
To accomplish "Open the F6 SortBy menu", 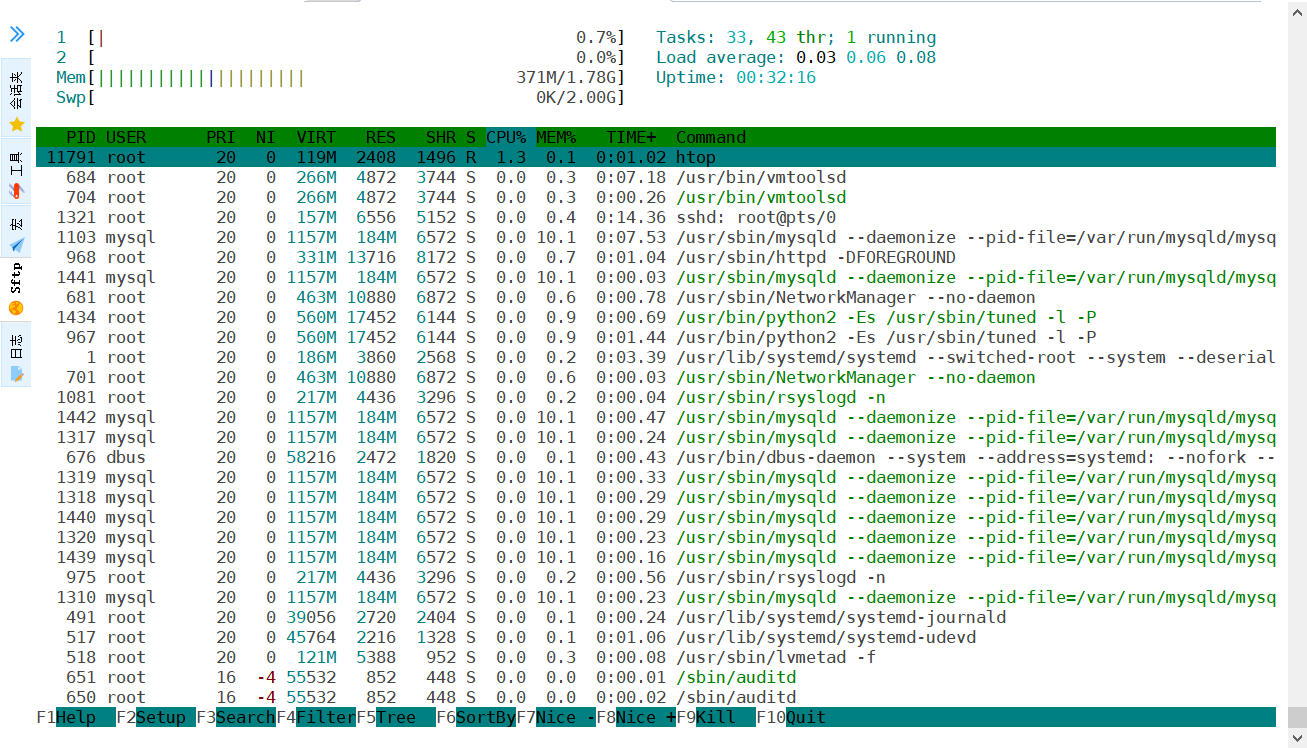I will 475,717.
